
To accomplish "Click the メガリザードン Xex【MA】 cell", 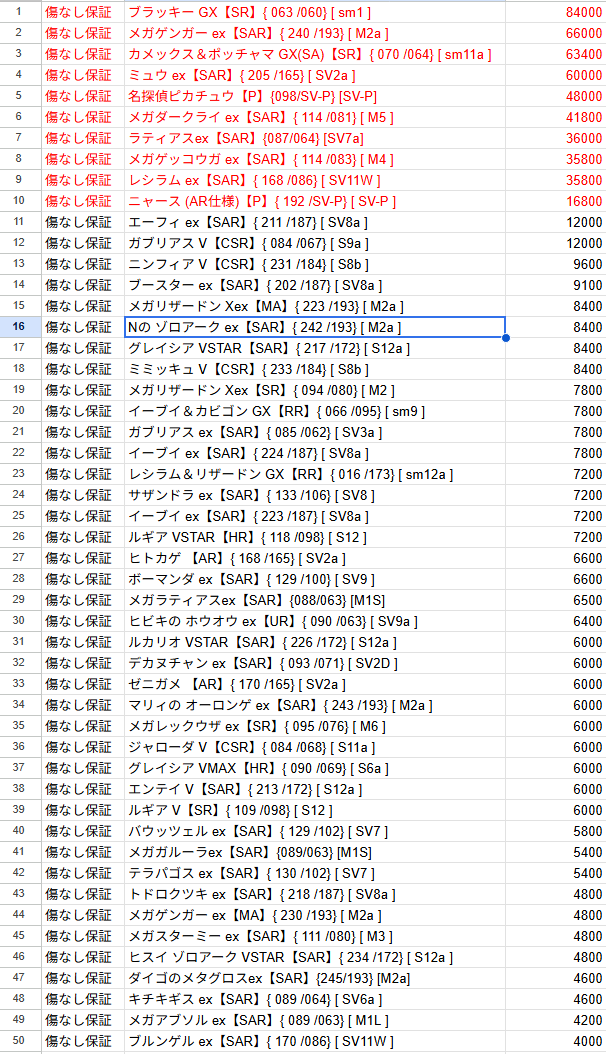I will (x=314, y=306).
